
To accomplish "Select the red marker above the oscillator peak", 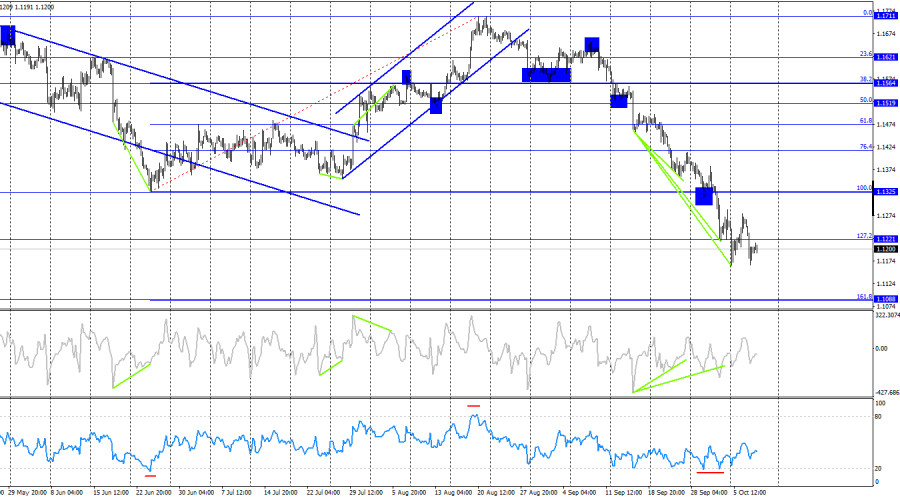I will (474, 406).
